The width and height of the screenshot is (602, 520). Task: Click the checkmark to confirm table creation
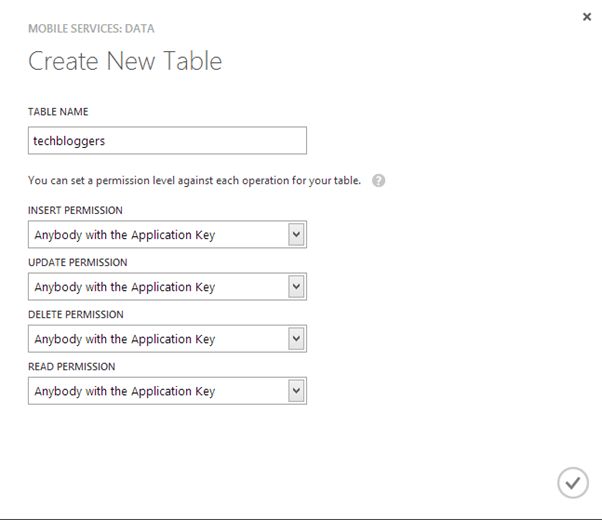[x=572, y=483]
